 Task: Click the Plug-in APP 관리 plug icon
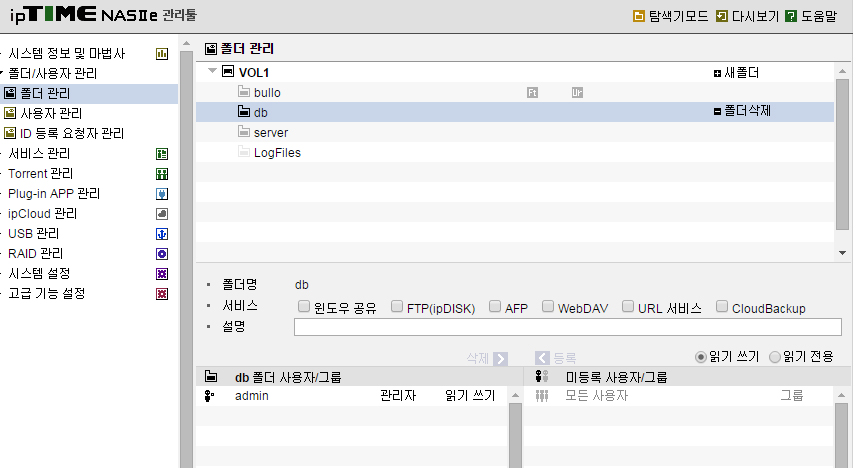pos(162,194)
